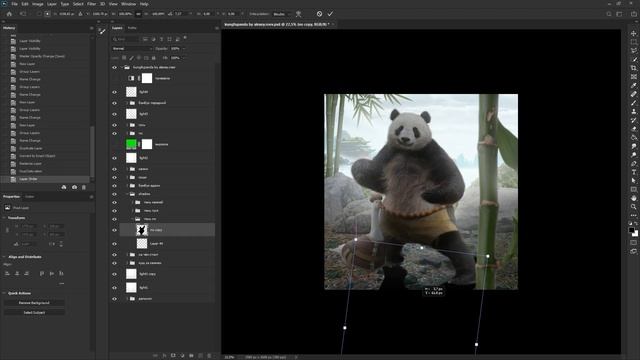Click the add layer style fx icon

164,356
